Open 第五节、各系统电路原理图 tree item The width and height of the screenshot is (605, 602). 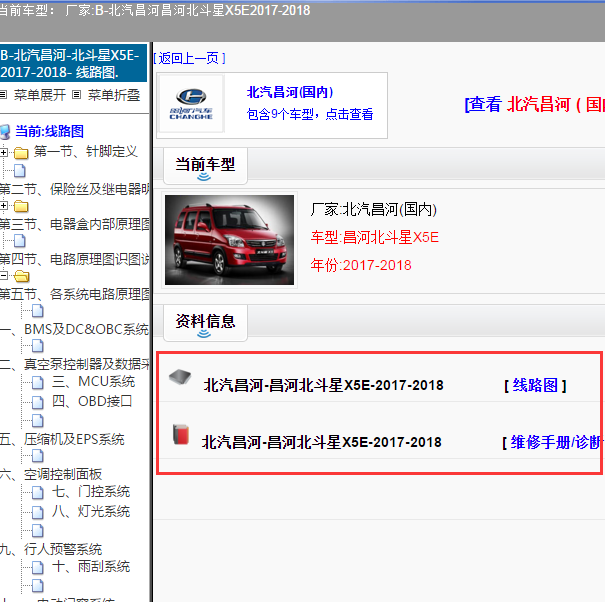[74, 294]
